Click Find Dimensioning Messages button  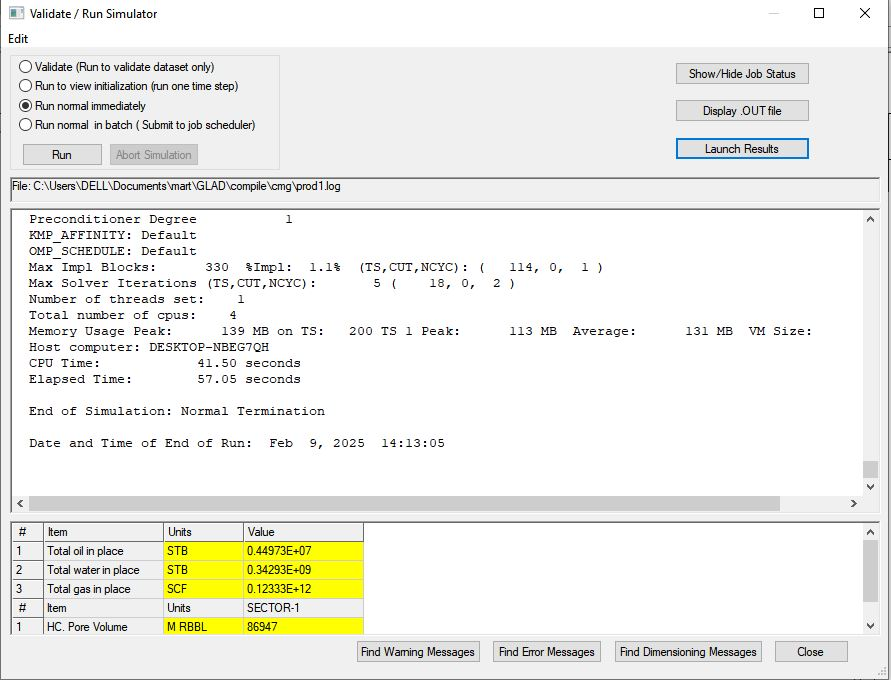pos(688,652)
